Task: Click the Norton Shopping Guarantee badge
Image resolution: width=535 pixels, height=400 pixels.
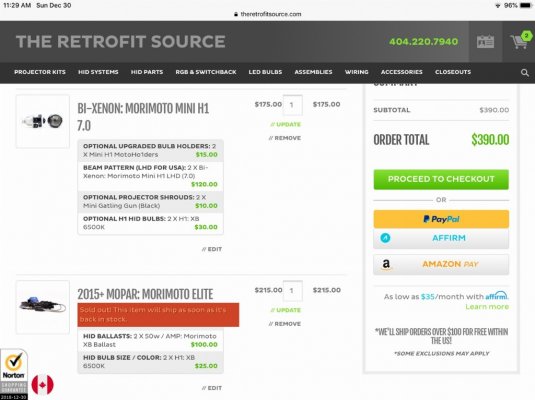Action: [14, 374]
